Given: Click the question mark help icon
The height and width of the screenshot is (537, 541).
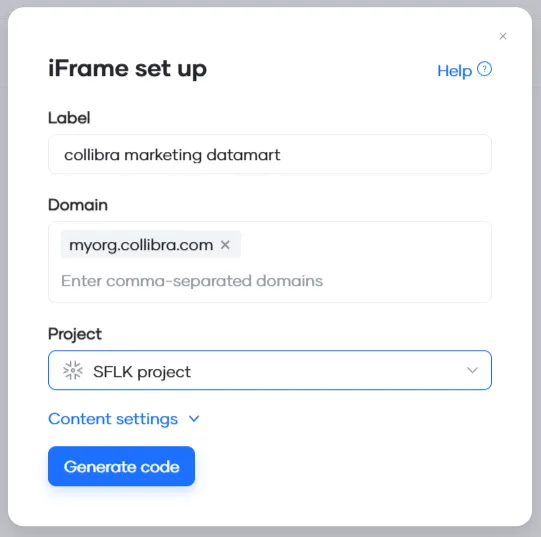Looking at the screenshot, I should pos(484,69).
